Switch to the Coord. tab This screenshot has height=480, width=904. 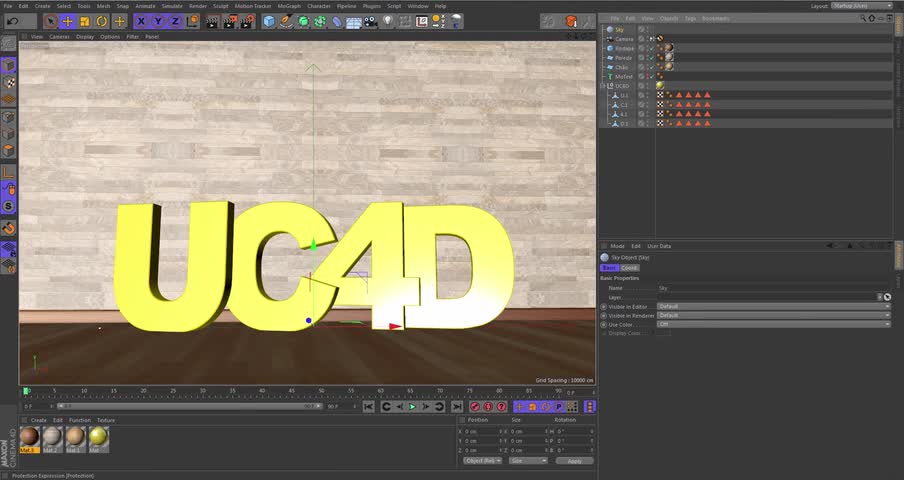(629, 268)
